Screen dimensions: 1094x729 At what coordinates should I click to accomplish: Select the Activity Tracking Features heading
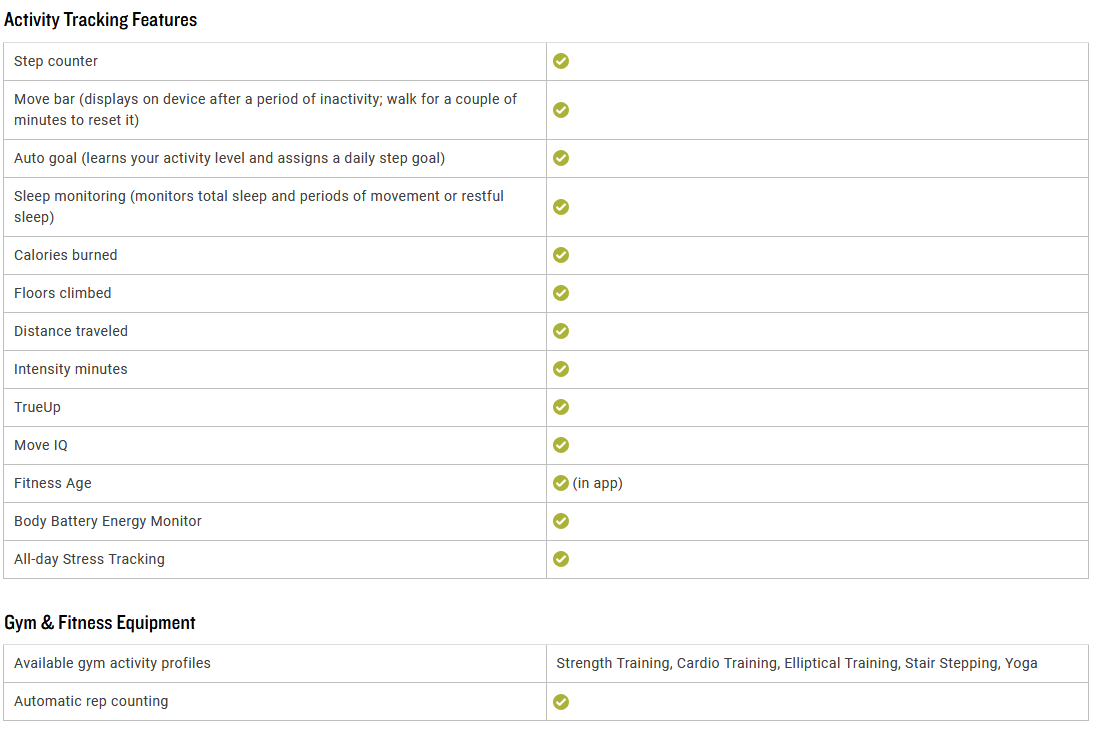pyautogui.click(x=100, y=20)
